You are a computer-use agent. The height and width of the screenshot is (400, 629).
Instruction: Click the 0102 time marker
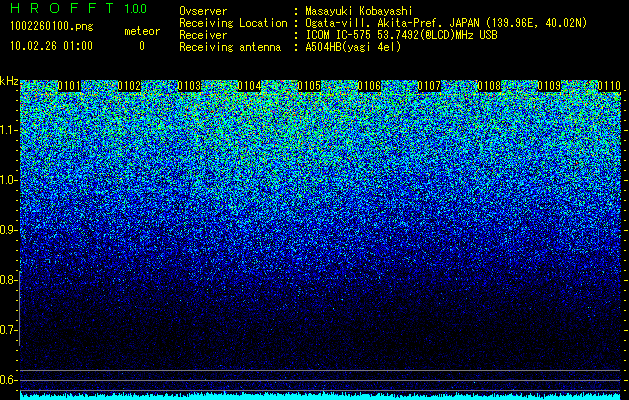(x=129, y=86)
